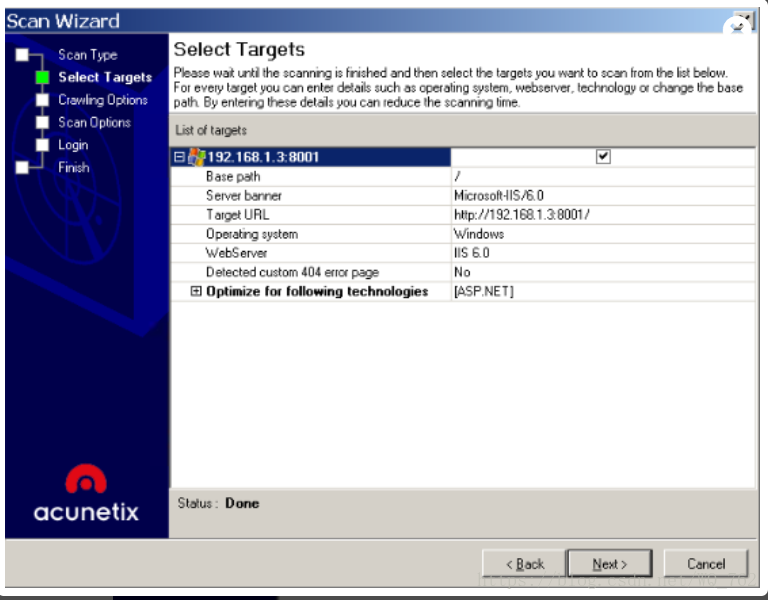Click the Server banner label
The image size is (768, 600).
click(243, 195)
